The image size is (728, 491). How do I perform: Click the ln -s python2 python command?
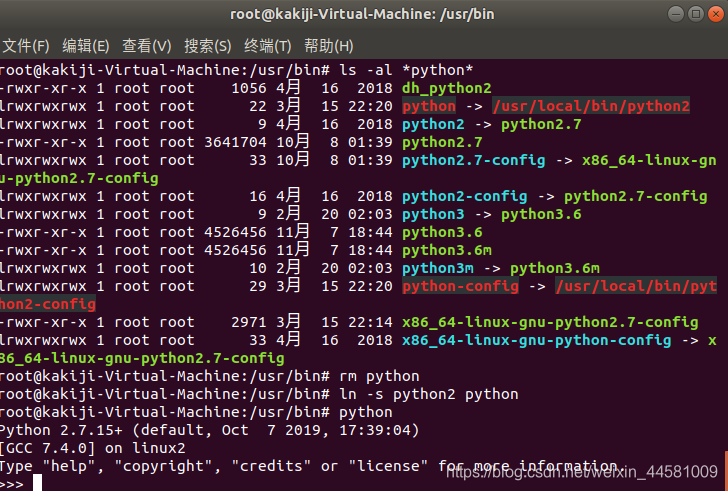[429, 394]
